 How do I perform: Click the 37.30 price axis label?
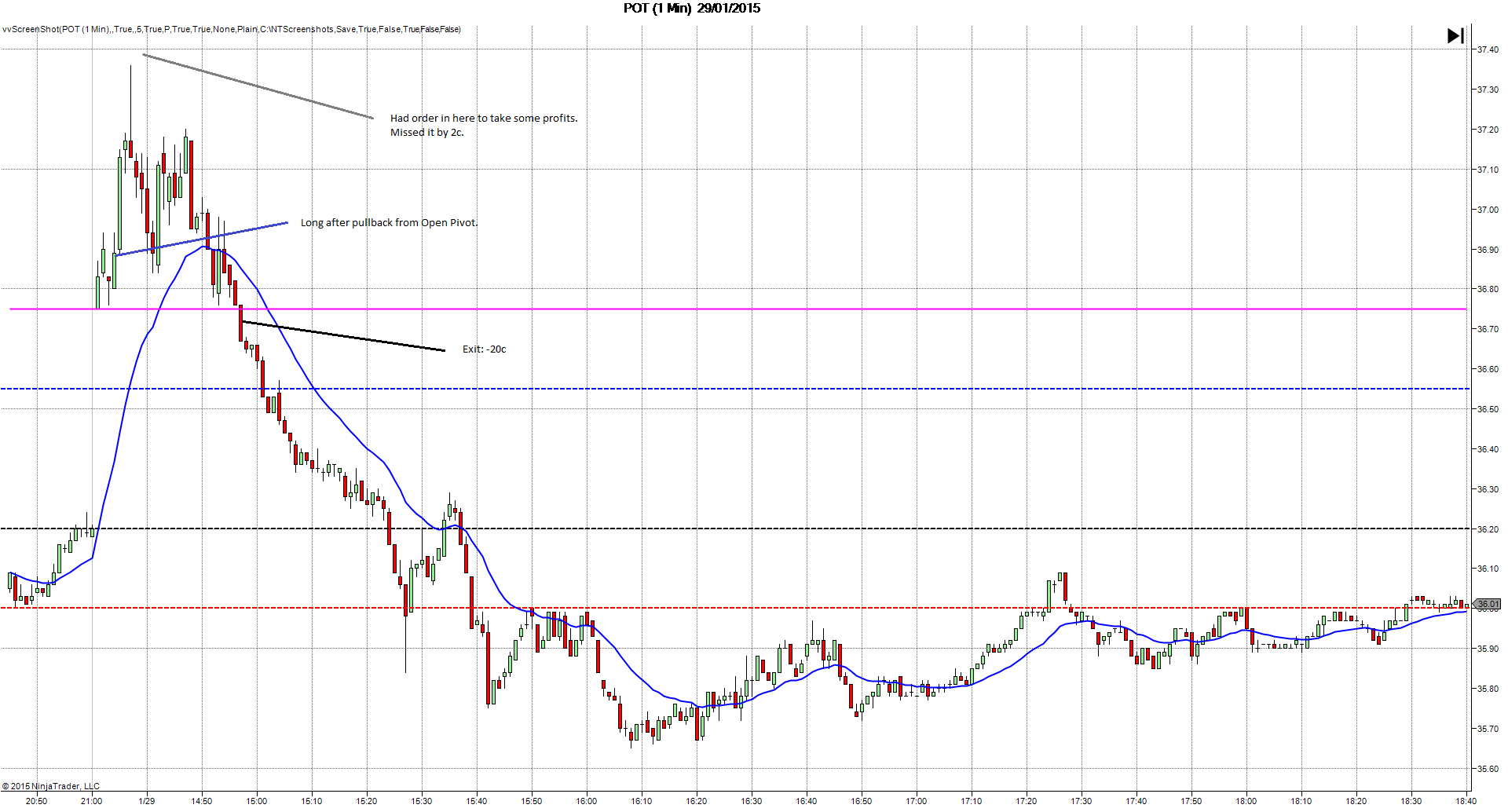click(1488, 90)
